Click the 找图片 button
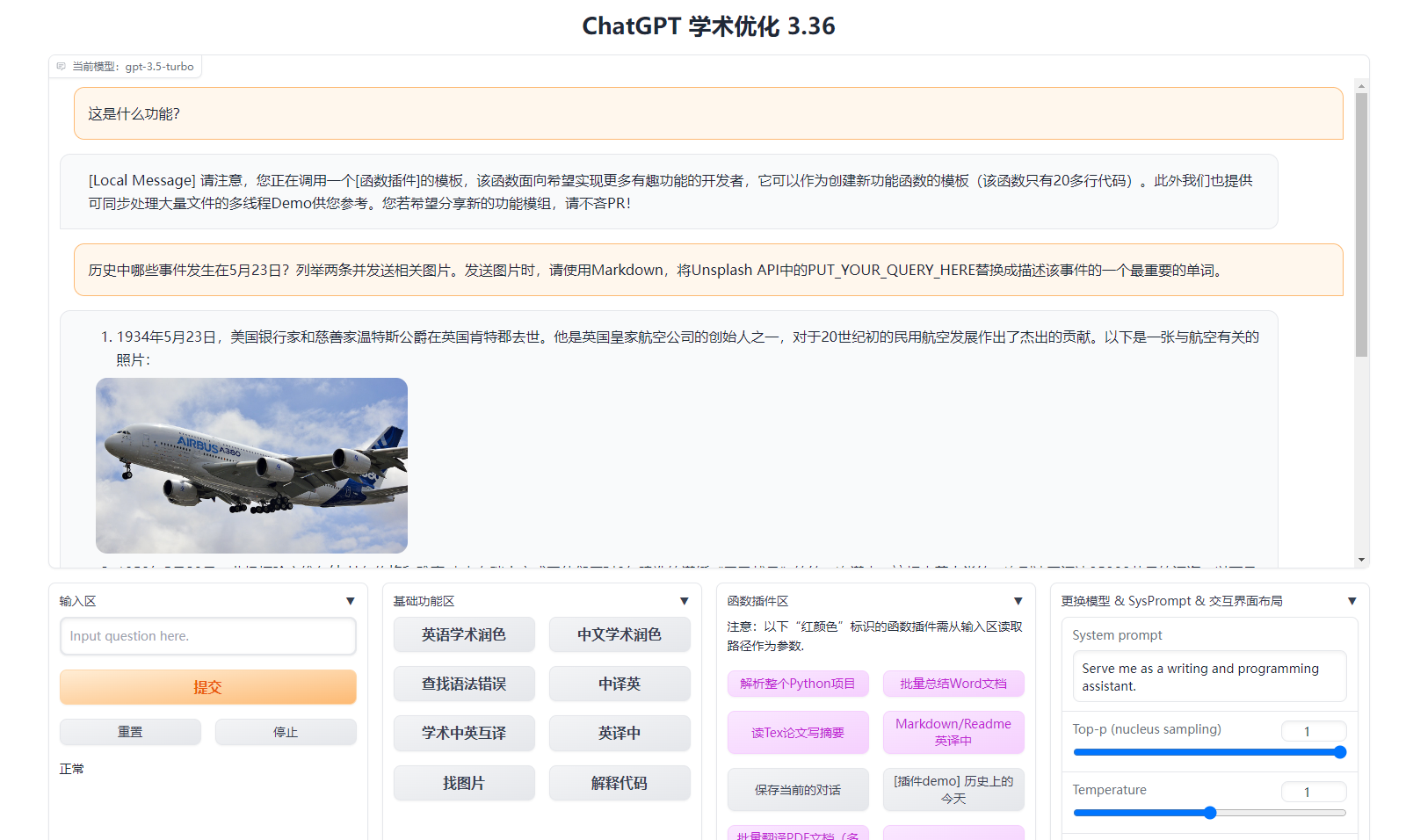1413x840 pixels. coord(464,783)
